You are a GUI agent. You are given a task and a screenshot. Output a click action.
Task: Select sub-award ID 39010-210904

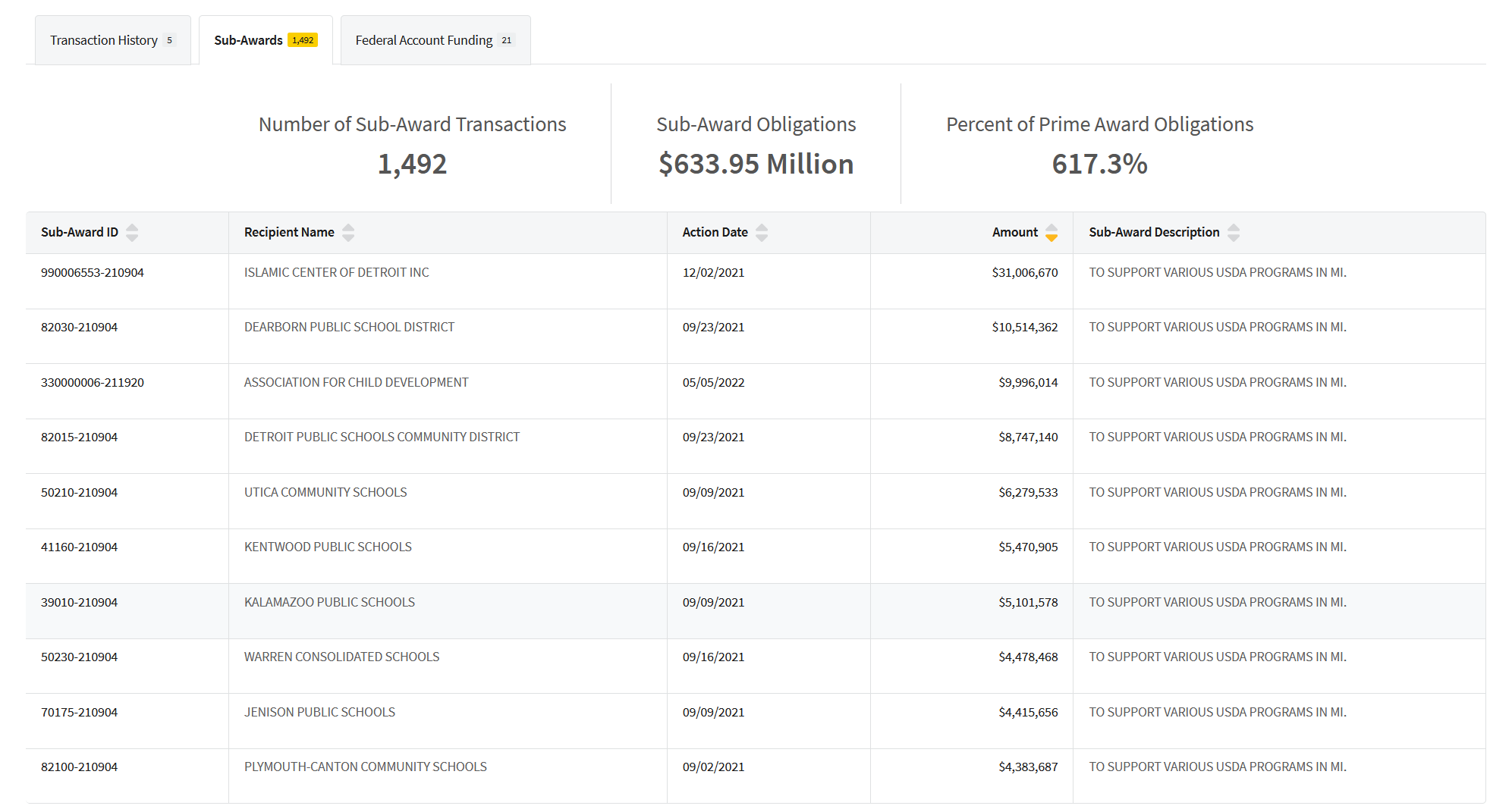tap(79, 602)
